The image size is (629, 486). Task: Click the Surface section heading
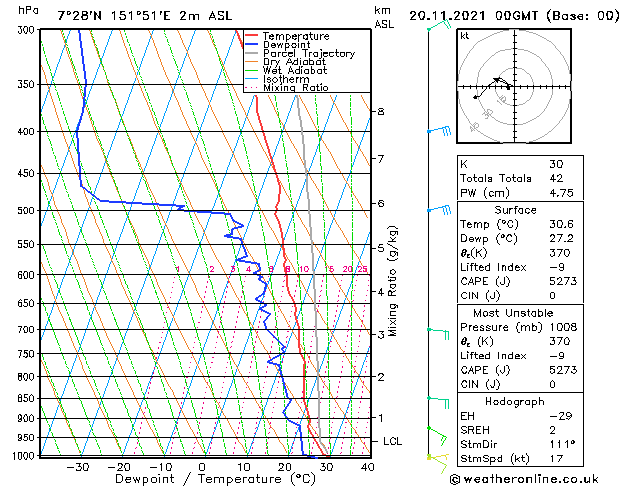515,210
